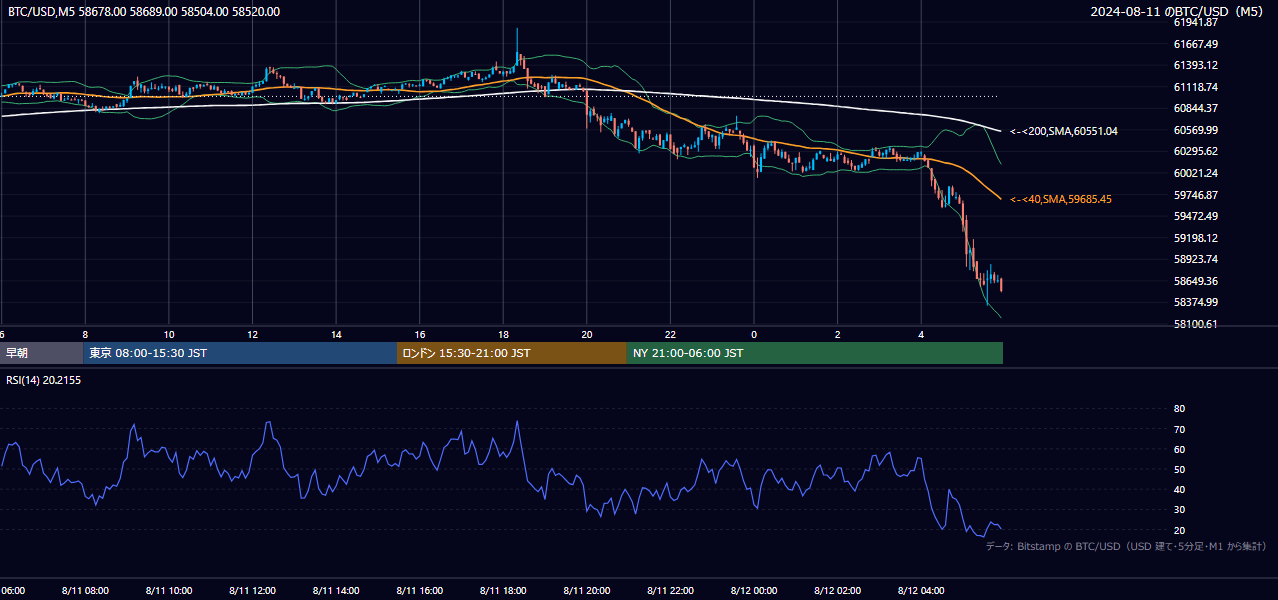This screenshot has width=1278, height=600.
Task: Click price axis value 58649.36
Action: 1195,281
